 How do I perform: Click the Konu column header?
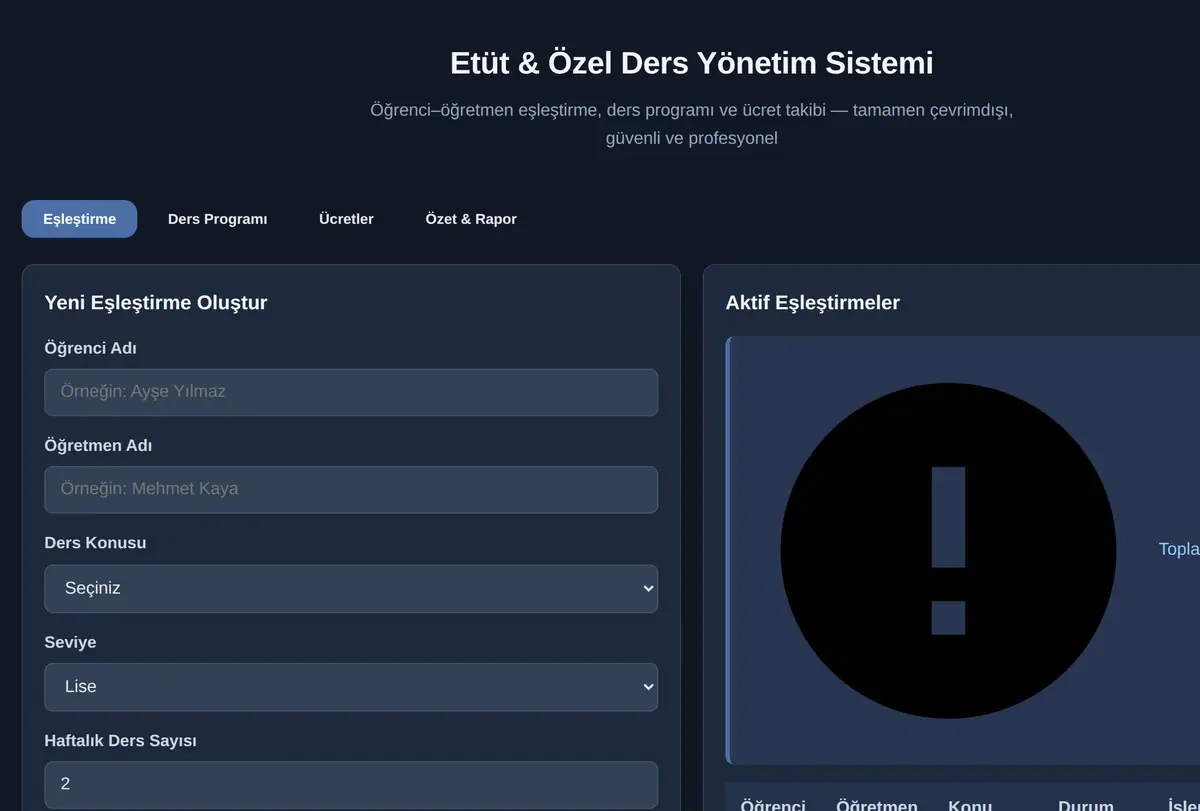(x=970, y=806)
